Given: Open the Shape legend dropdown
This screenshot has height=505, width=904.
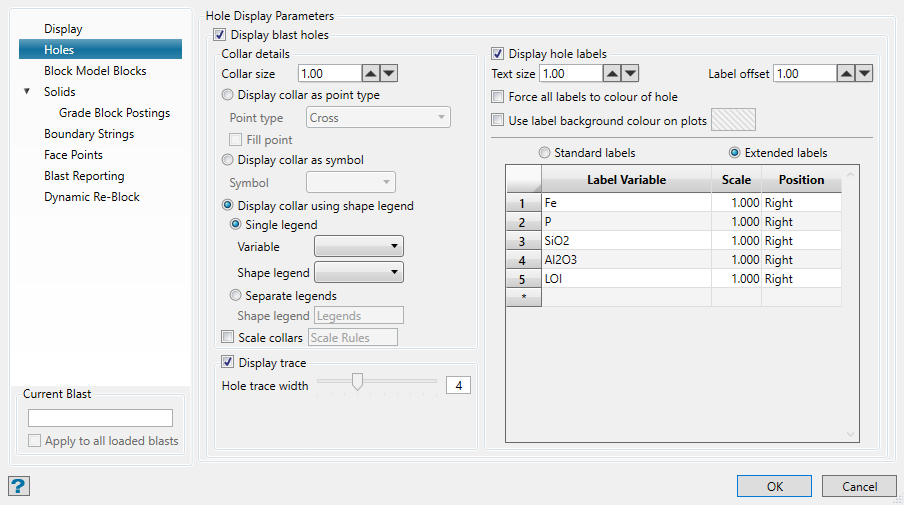Looking at the screenshot, I should click(x=359, y=271).
